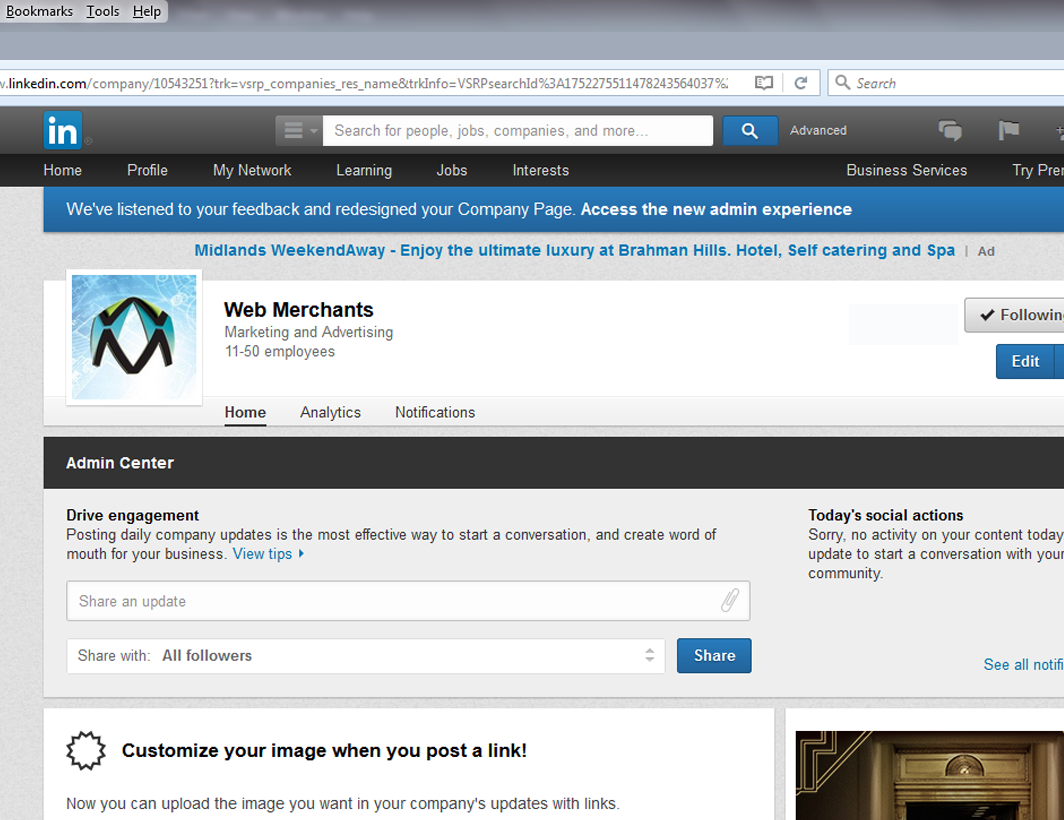Open the notifications flag icon

[1008, 131]
